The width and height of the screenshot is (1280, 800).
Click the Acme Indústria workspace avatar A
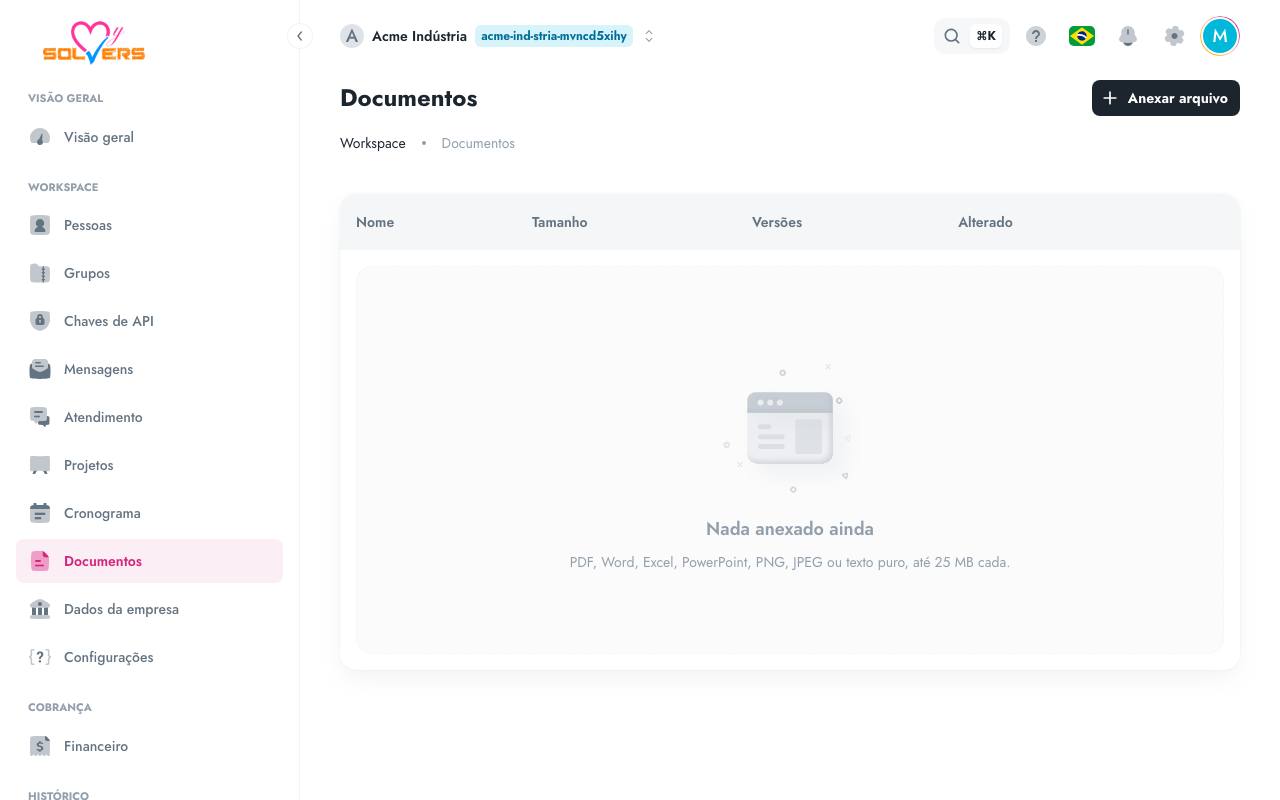tap(352, 36)
